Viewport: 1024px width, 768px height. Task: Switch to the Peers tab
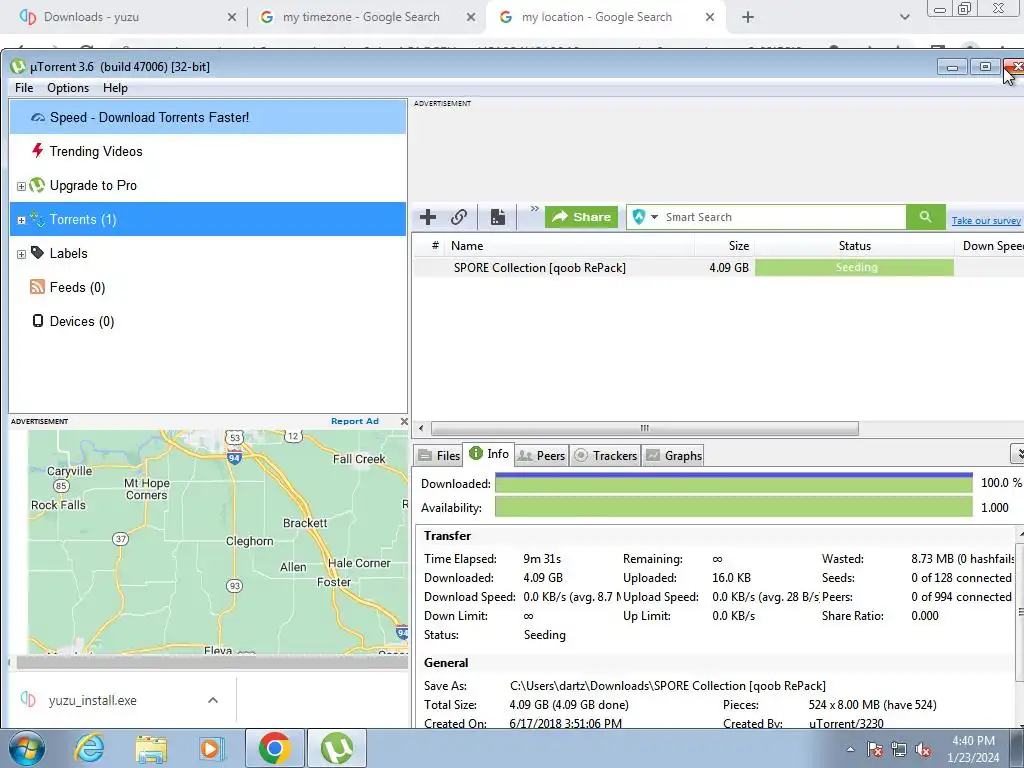click(541, 456)
